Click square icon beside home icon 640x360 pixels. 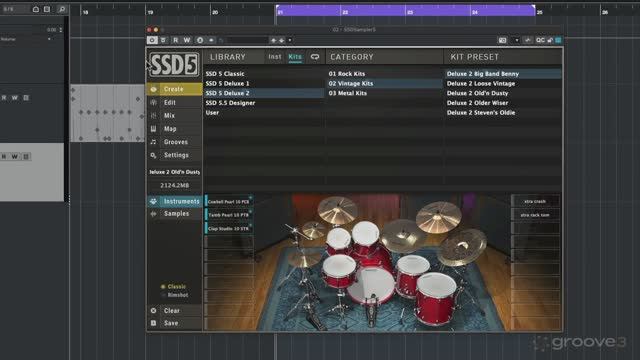(47, 9)
